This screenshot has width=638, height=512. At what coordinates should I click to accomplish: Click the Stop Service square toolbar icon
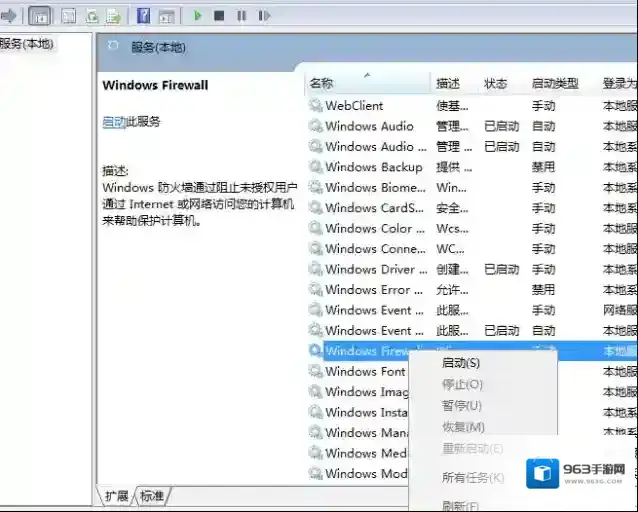[x=220, y=16]
